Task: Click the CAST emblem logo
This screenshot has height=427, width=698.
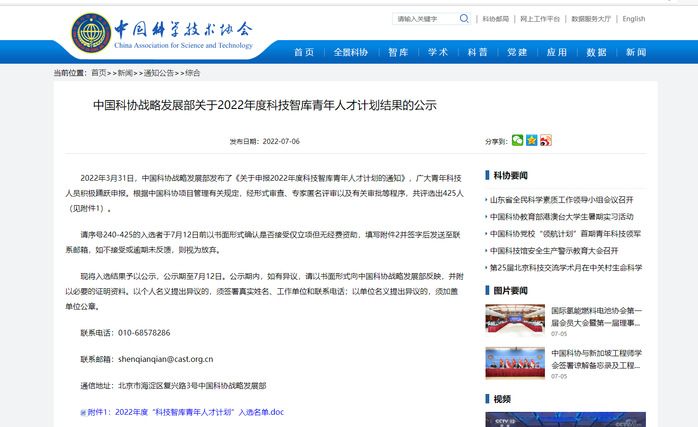Action: pyautogui.click(x=91, y=33)
